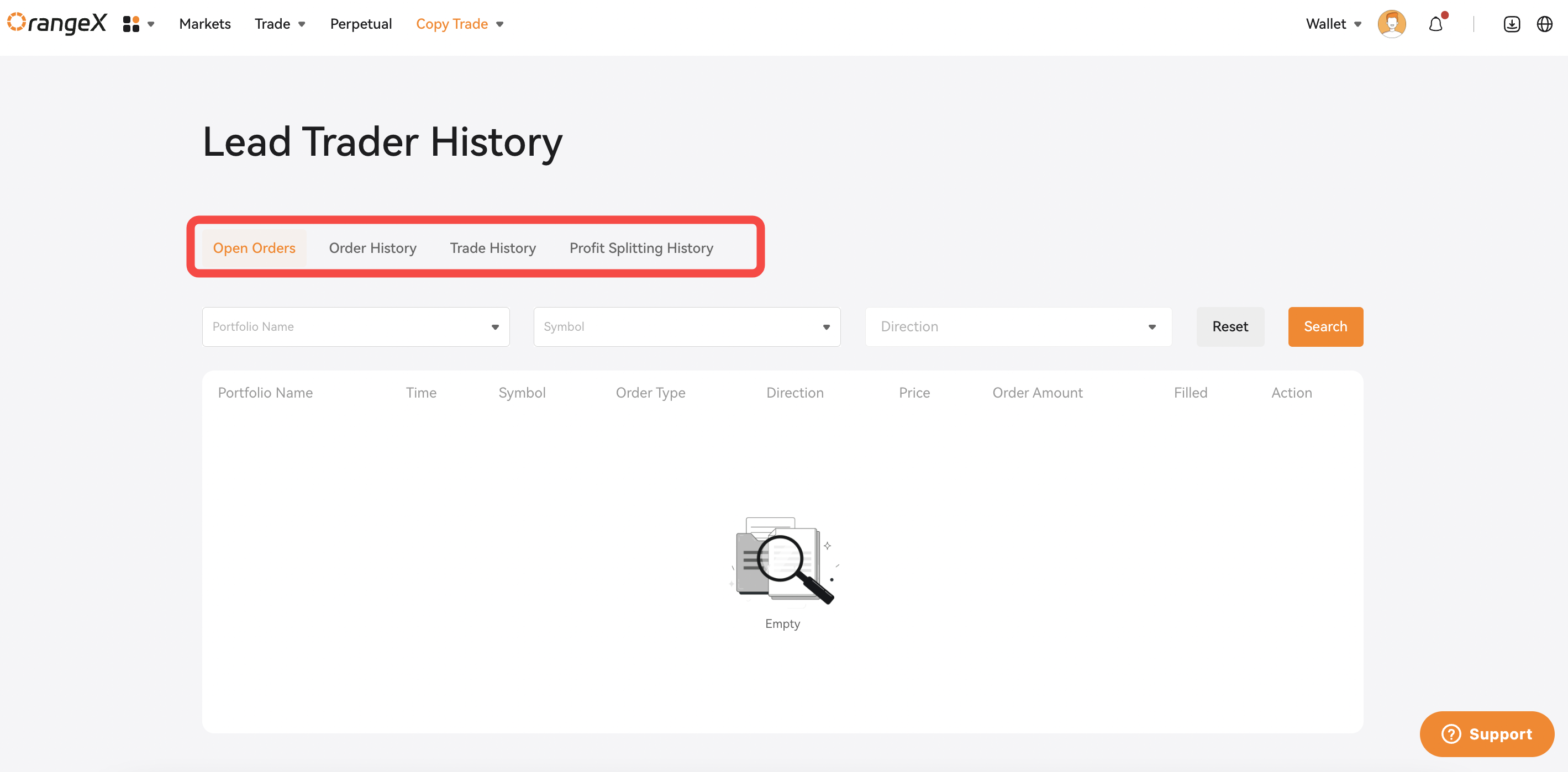
Task: Expand the apps grid dropdown arrow
Action: (151, 24)
